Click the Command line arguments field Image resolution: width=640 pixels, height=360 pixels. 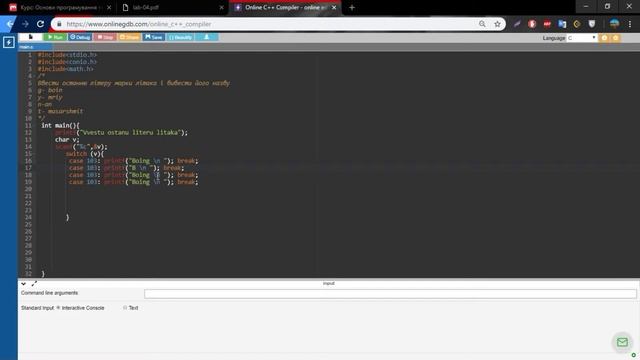pyautogui.click(x=390, y=293)
